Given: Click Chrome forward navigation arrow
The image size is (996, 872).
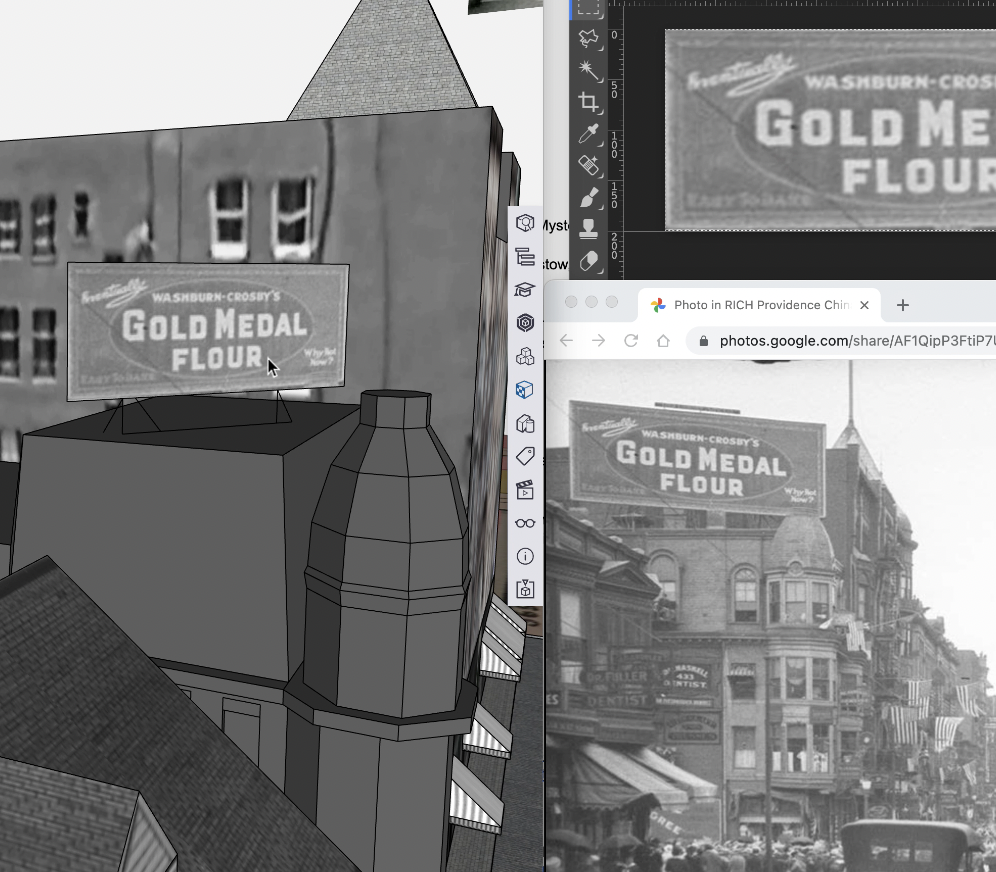Looking at the screenshot, I should [598, 340].
